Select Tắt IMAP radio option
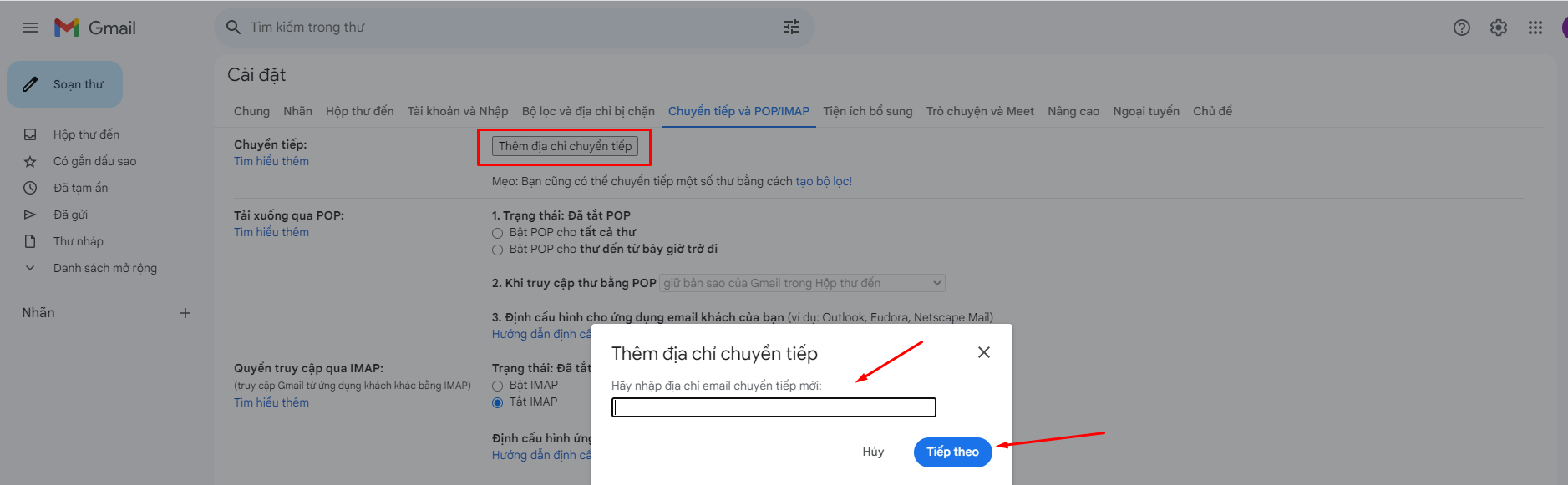 click(x=497, y=402)
